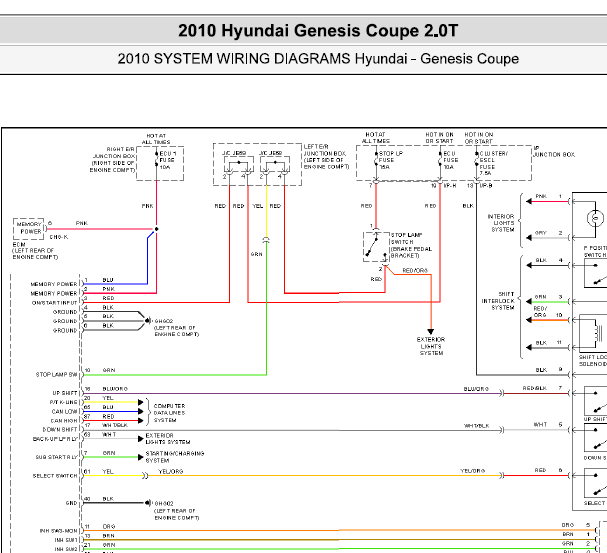Click the title '2010 Hyundai Genesis Coupe 2.0T'
Image resolution: width=607 pixels, height=553 pixels.
318,31
